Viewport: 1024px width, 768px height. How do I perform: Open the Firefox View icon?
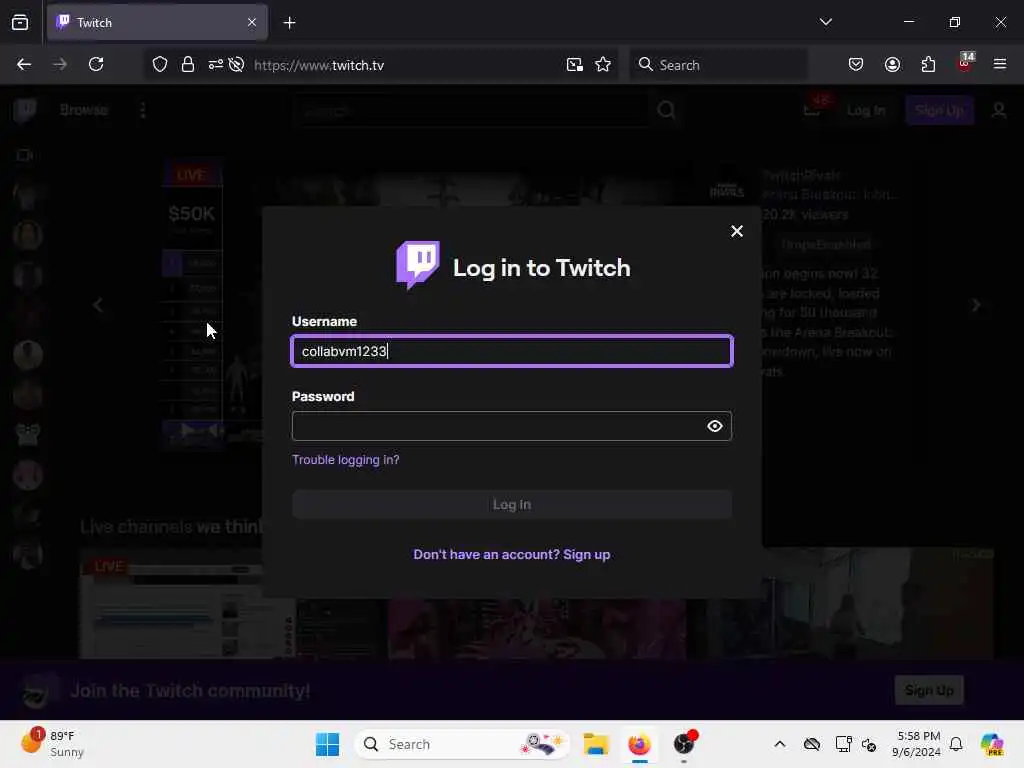20,22
